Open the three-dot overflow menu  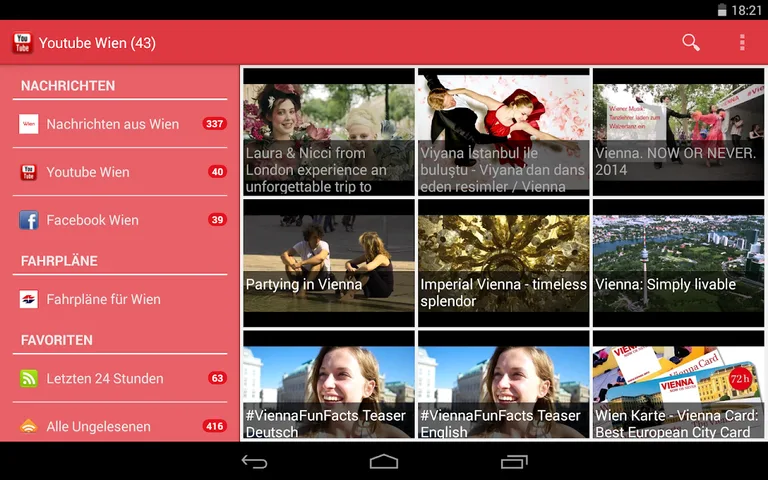pyautogui.click(x=742, y=43)
